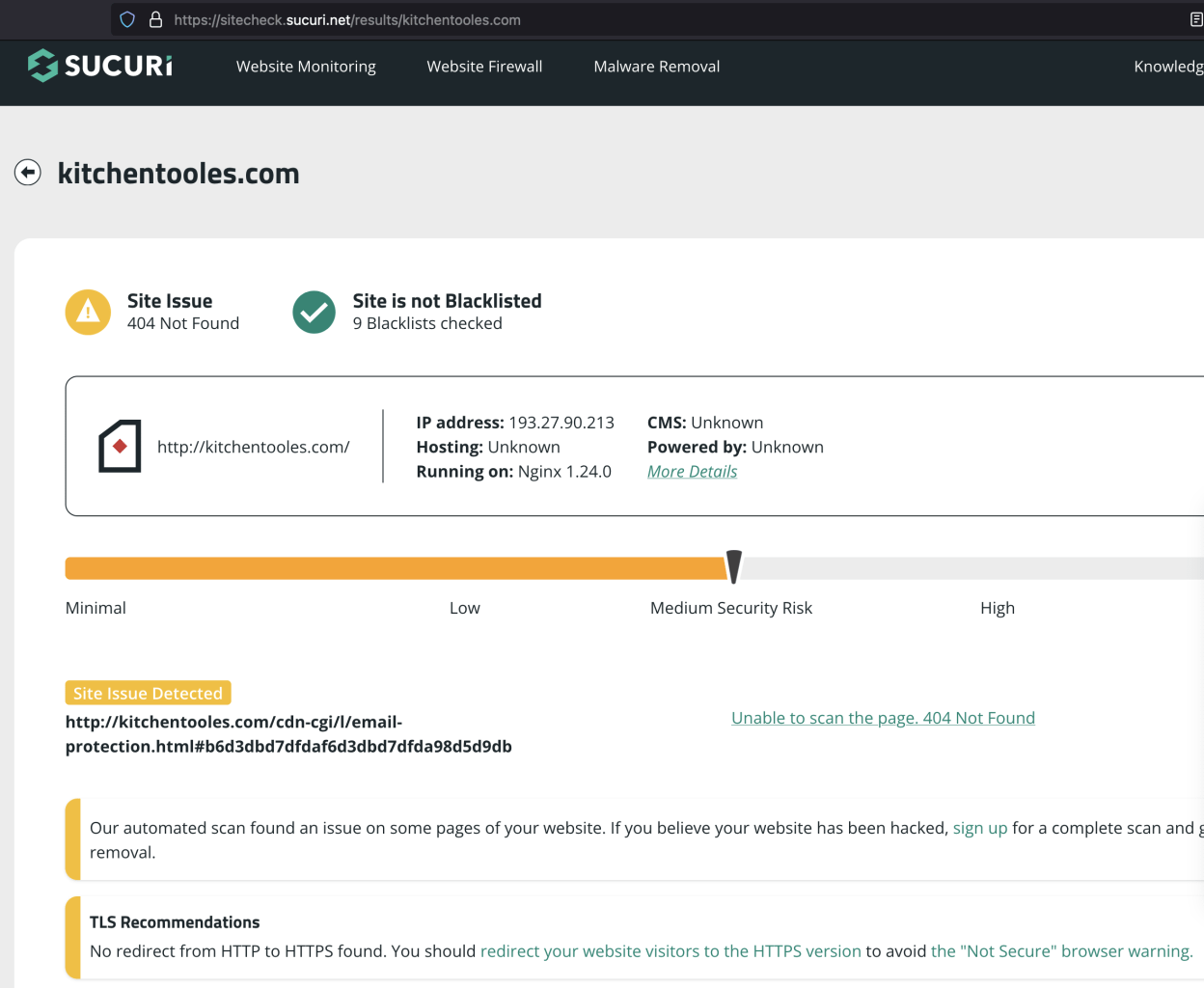Click 'TLS Recommendations' heading
The height and width of the screenshot is (988, 1204).
(x=175, y=922)
